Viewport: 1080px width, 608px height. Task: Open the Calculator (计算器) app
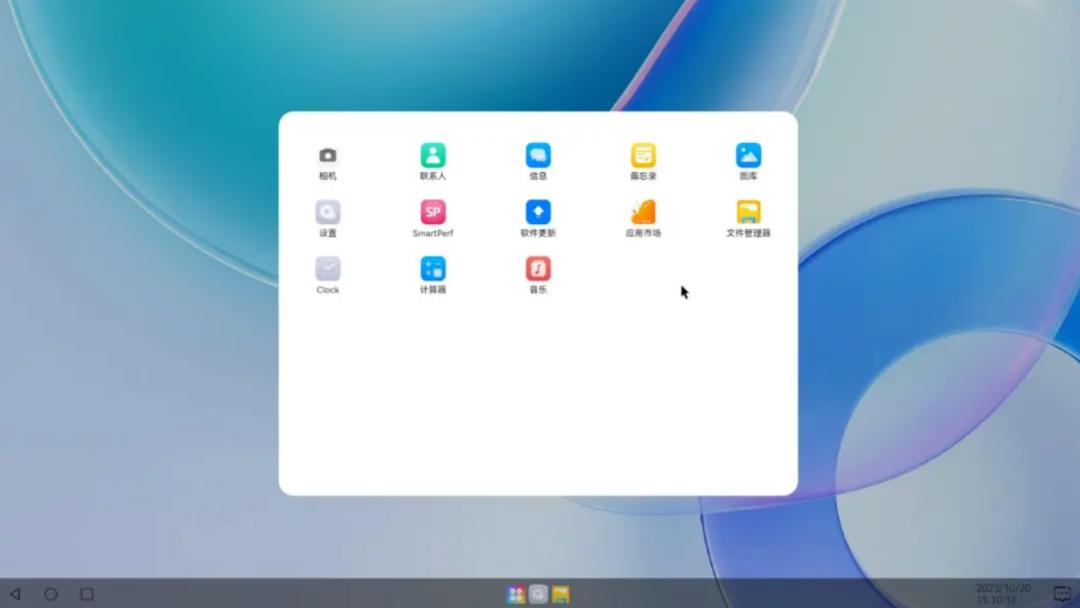(x=432, y=266)
